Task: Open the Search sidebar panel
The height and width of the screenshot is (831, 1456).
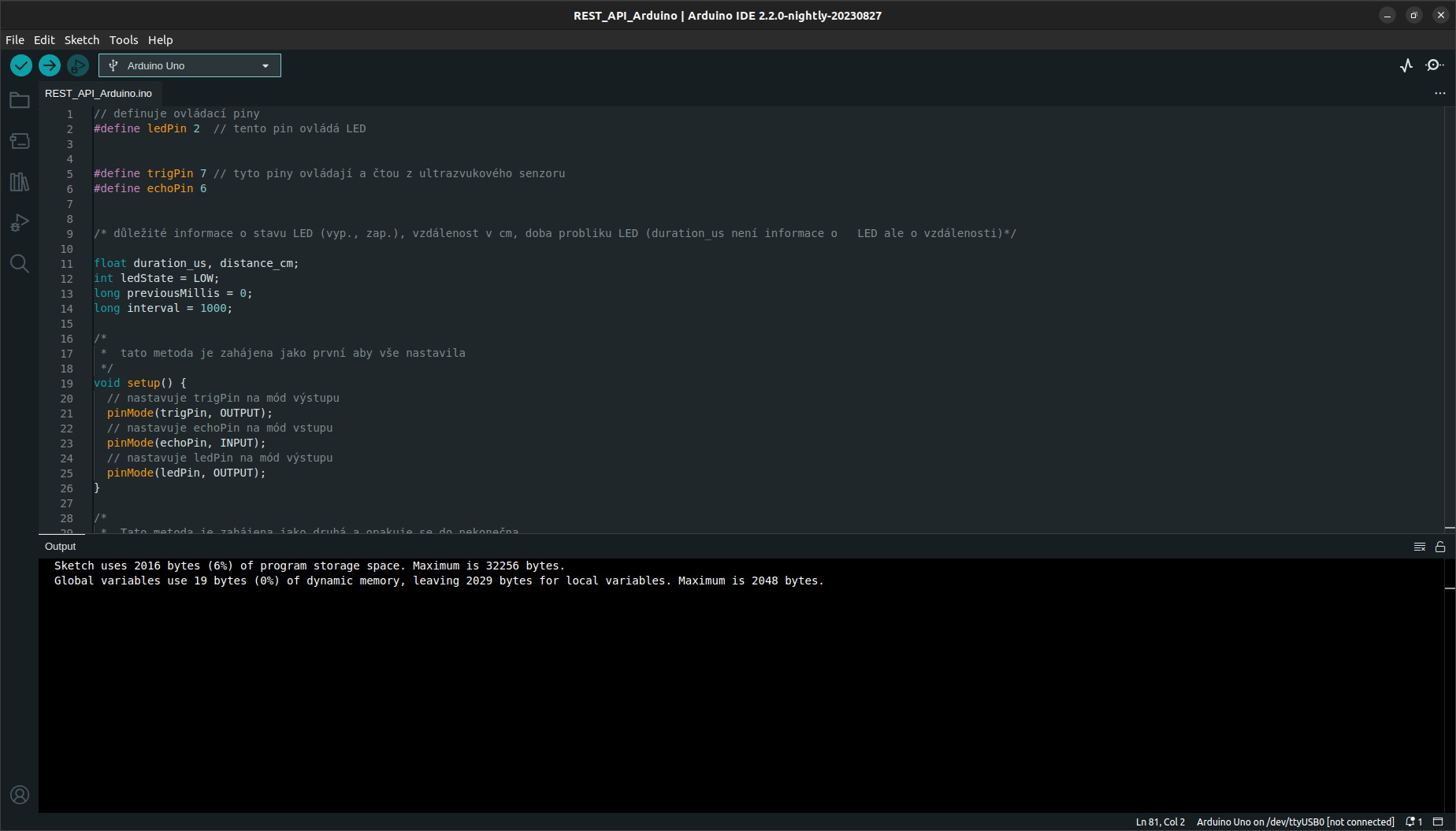Action: (20, 264)
